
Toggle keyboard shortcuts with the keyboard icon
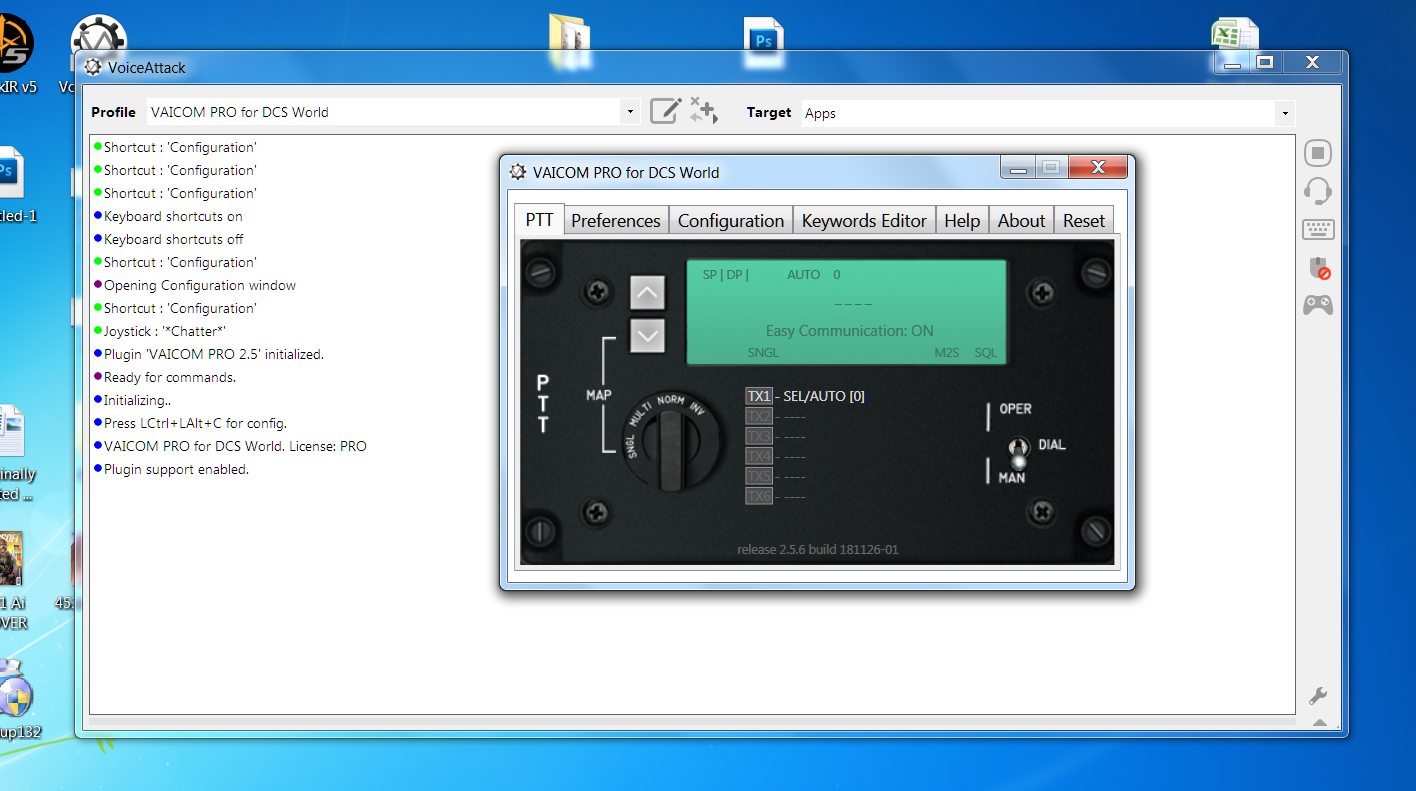tap(1318, 229)
